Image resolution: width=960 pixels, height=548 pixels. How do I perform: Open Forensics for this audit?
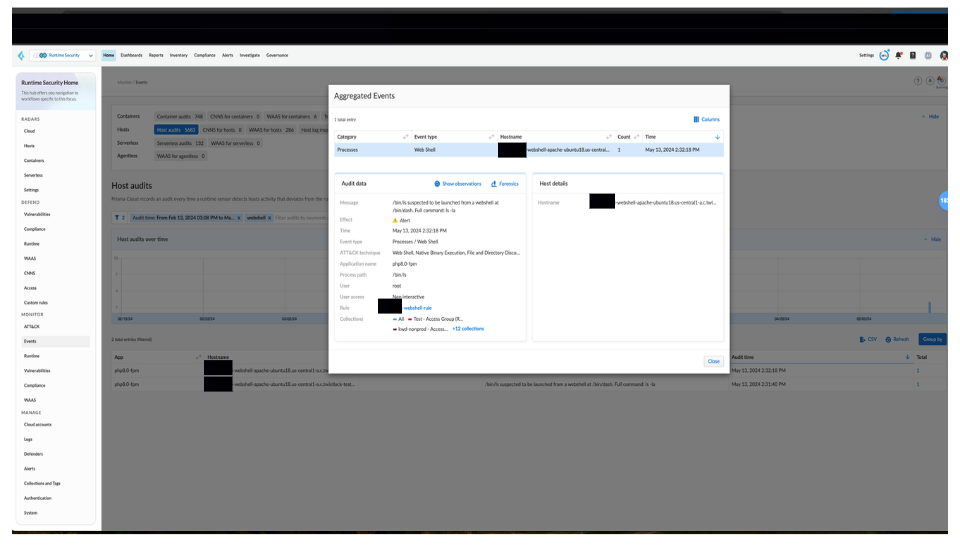point(504,184)
